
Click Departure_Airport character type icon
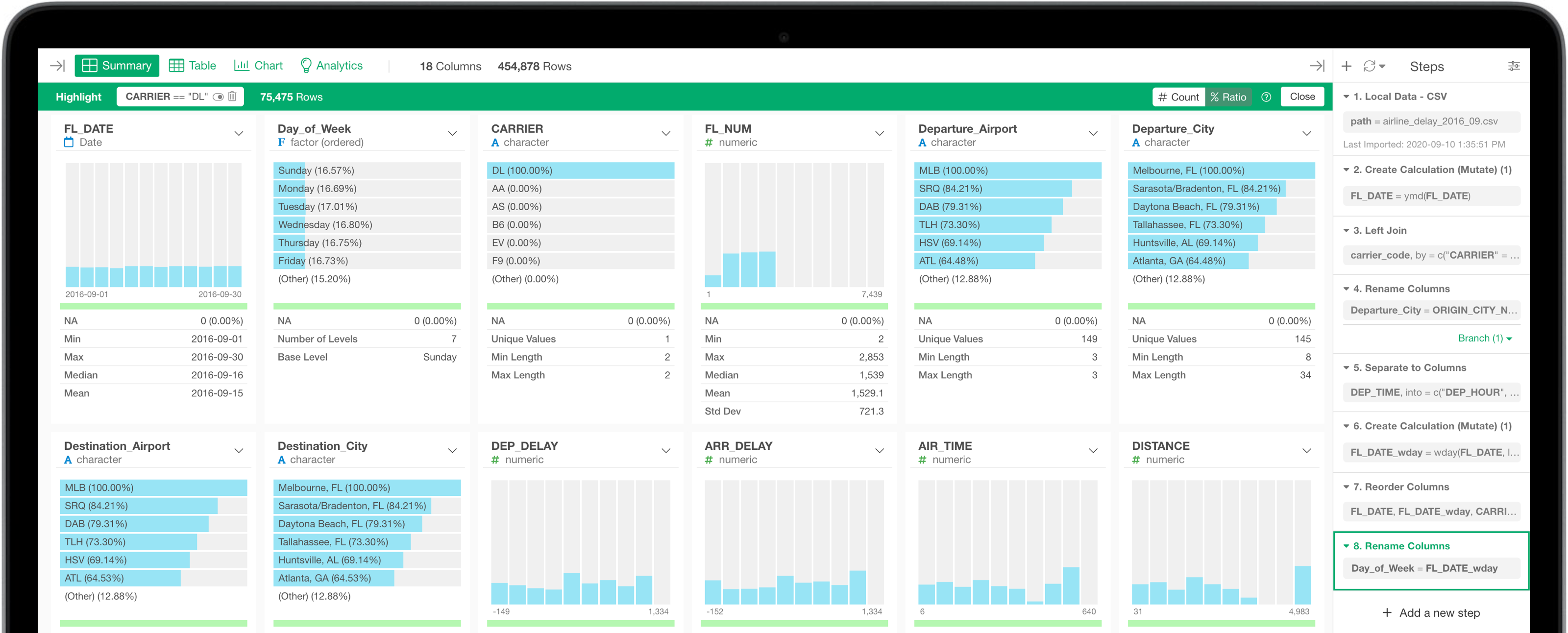(x=922, y=143)
